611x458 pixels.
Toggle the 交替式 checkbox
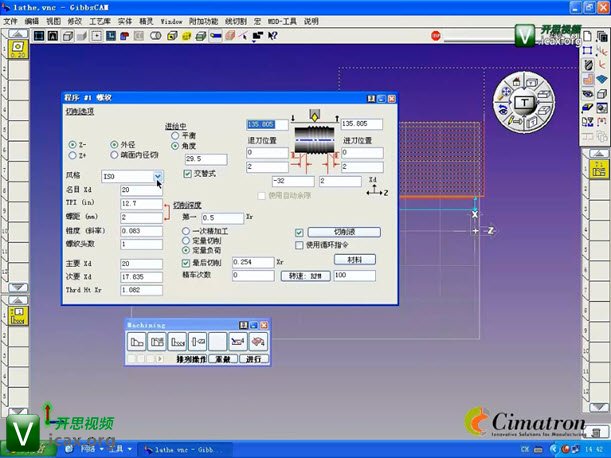click(x=187, y=173)
